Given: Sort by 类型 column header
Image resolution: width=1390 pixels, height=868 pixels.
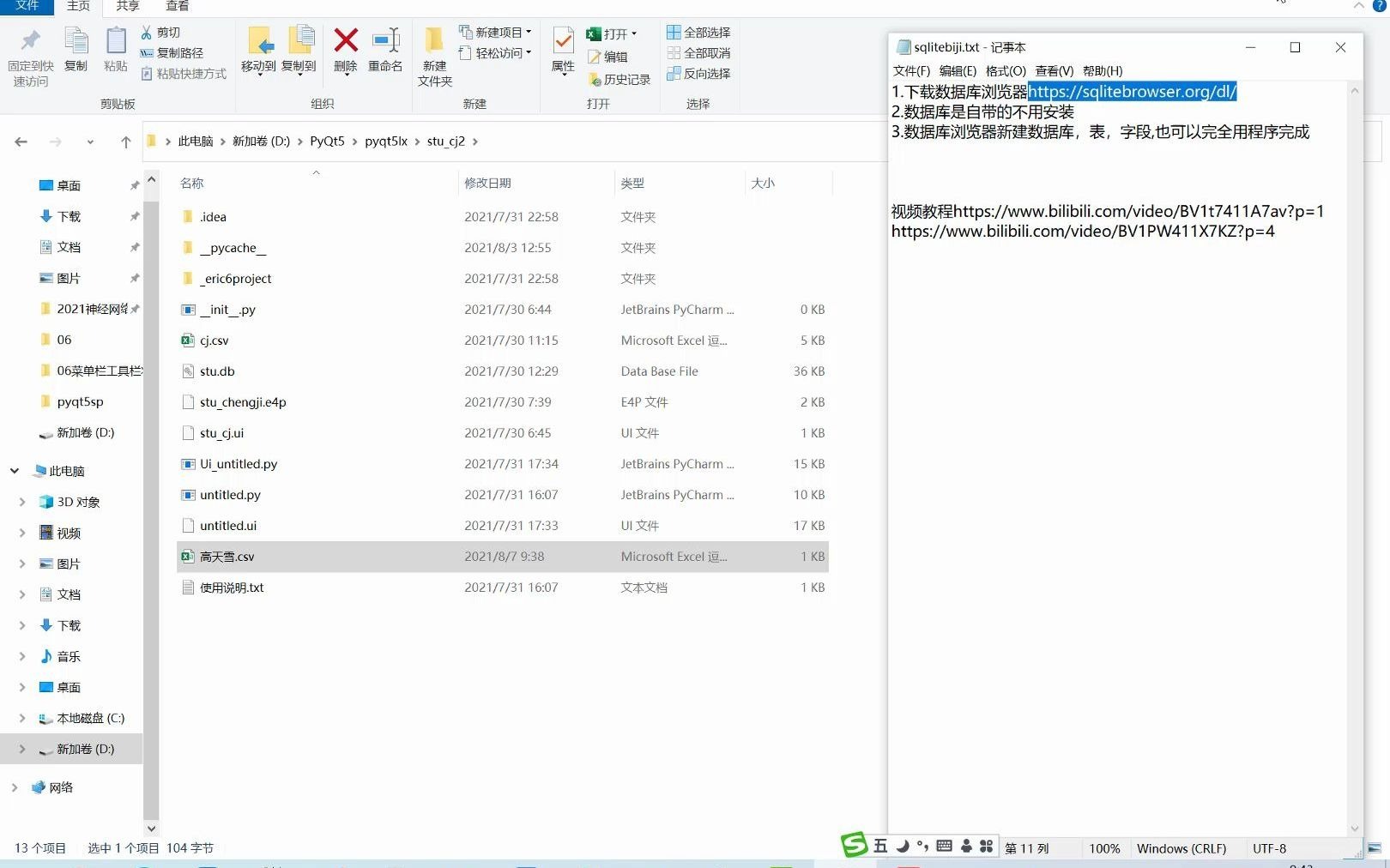Looking at the screenshot, I should 632,184.
